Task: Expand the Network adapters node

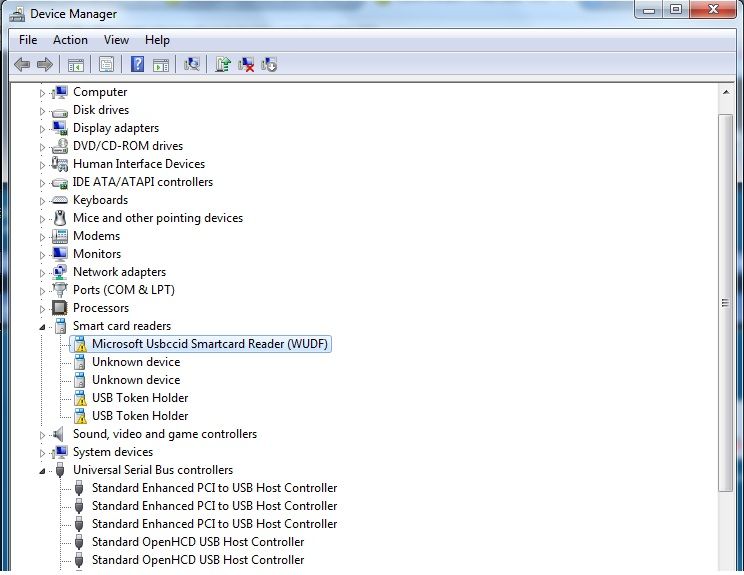Action: click(x=42, y=273)
